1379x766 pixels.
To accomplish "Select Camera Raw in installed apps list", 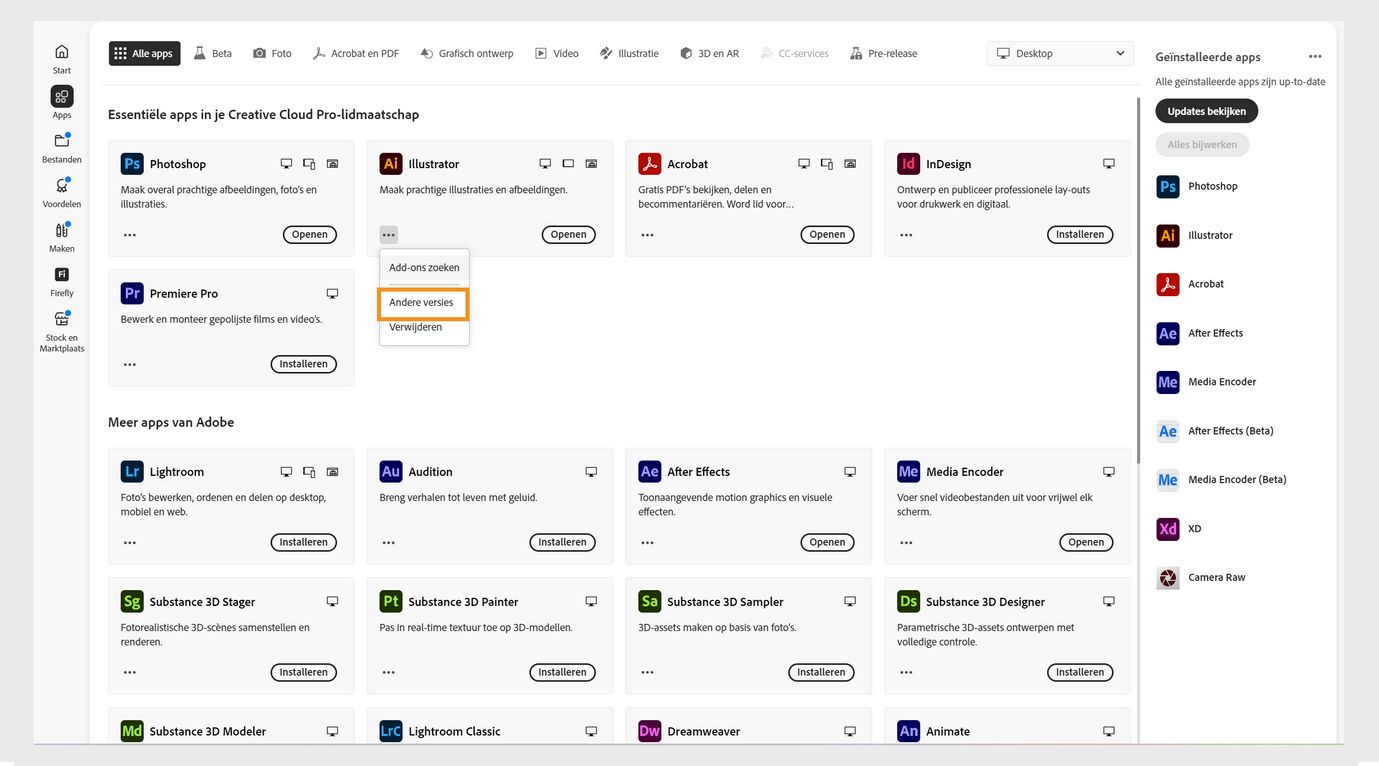I will coord(1201,577).
